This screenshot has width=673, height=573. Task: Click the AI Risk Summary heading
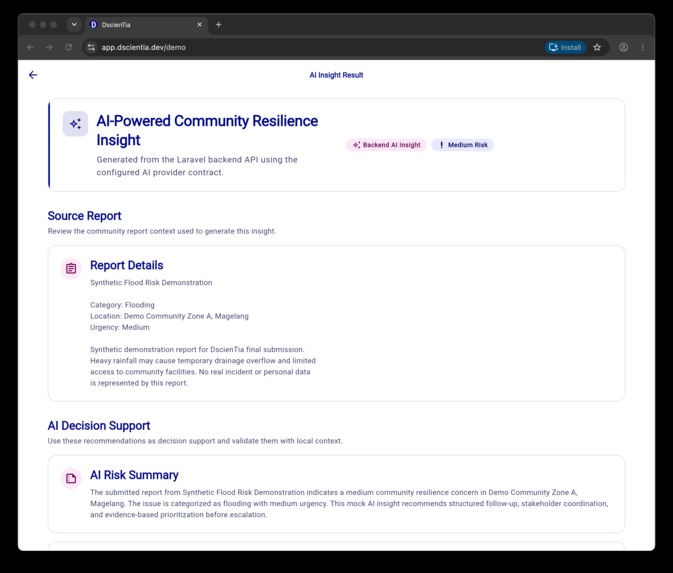[134, 475]
